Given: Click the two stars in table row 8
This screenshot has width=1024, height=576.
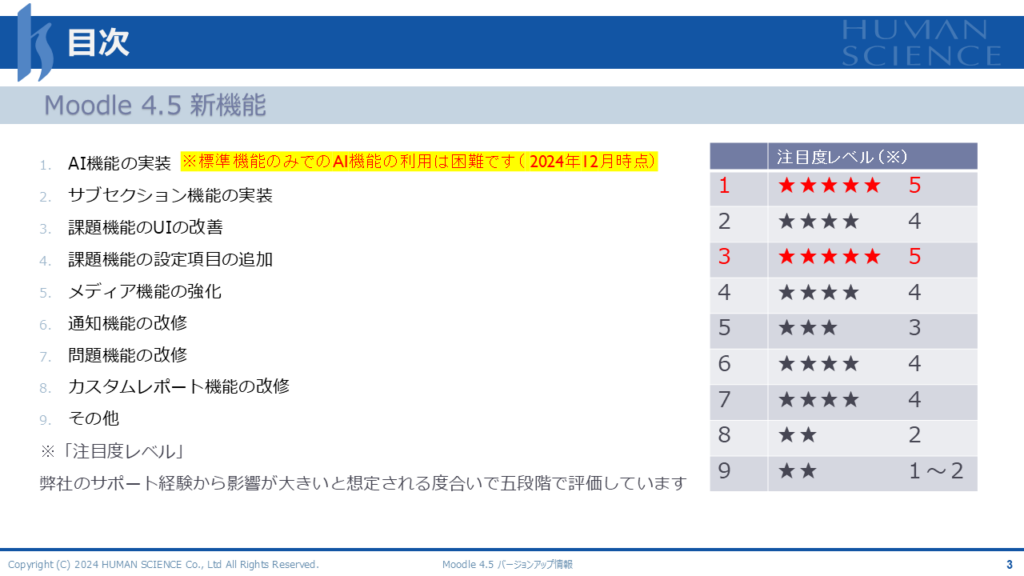Looking at the screenshot, I should click(x=797, y=435).
